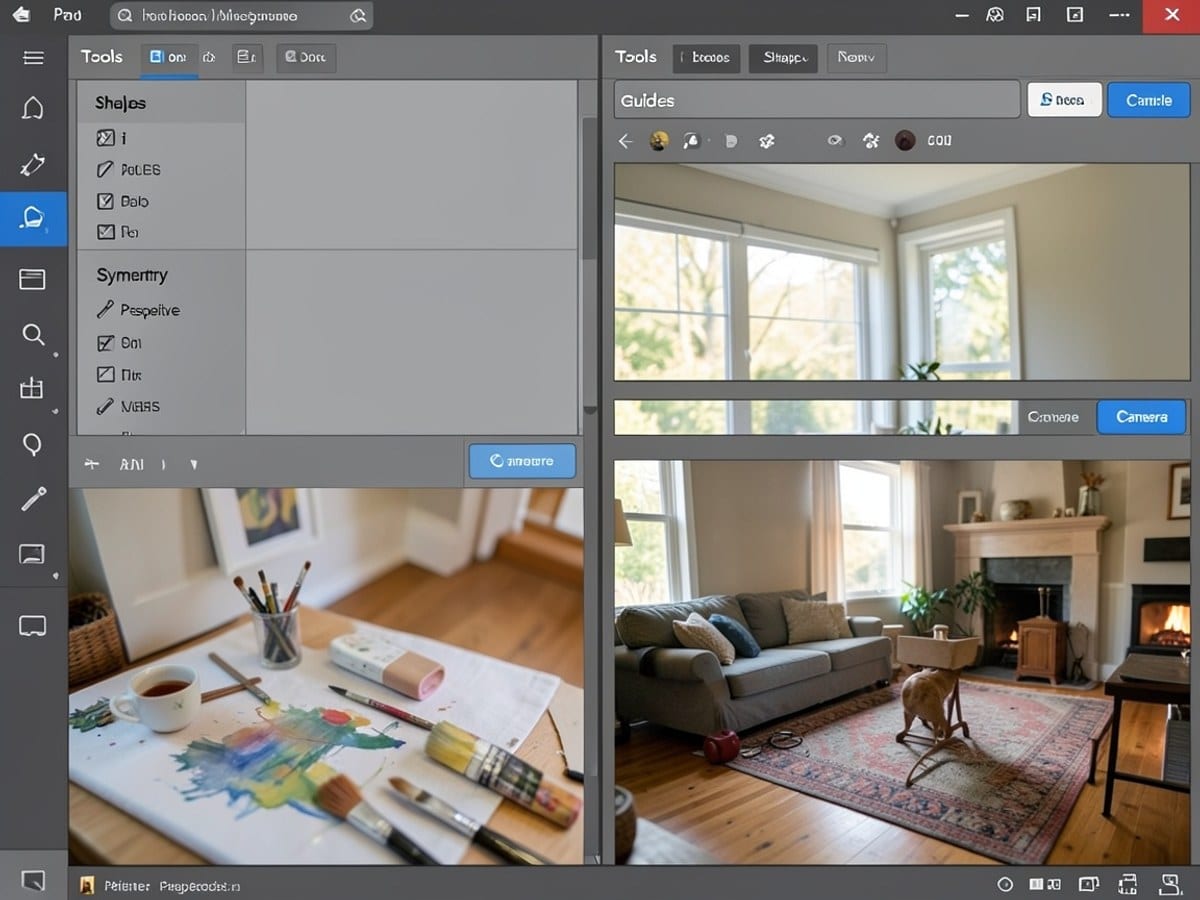Click the circle icon in the status bar

click(x=1005, y=885)
